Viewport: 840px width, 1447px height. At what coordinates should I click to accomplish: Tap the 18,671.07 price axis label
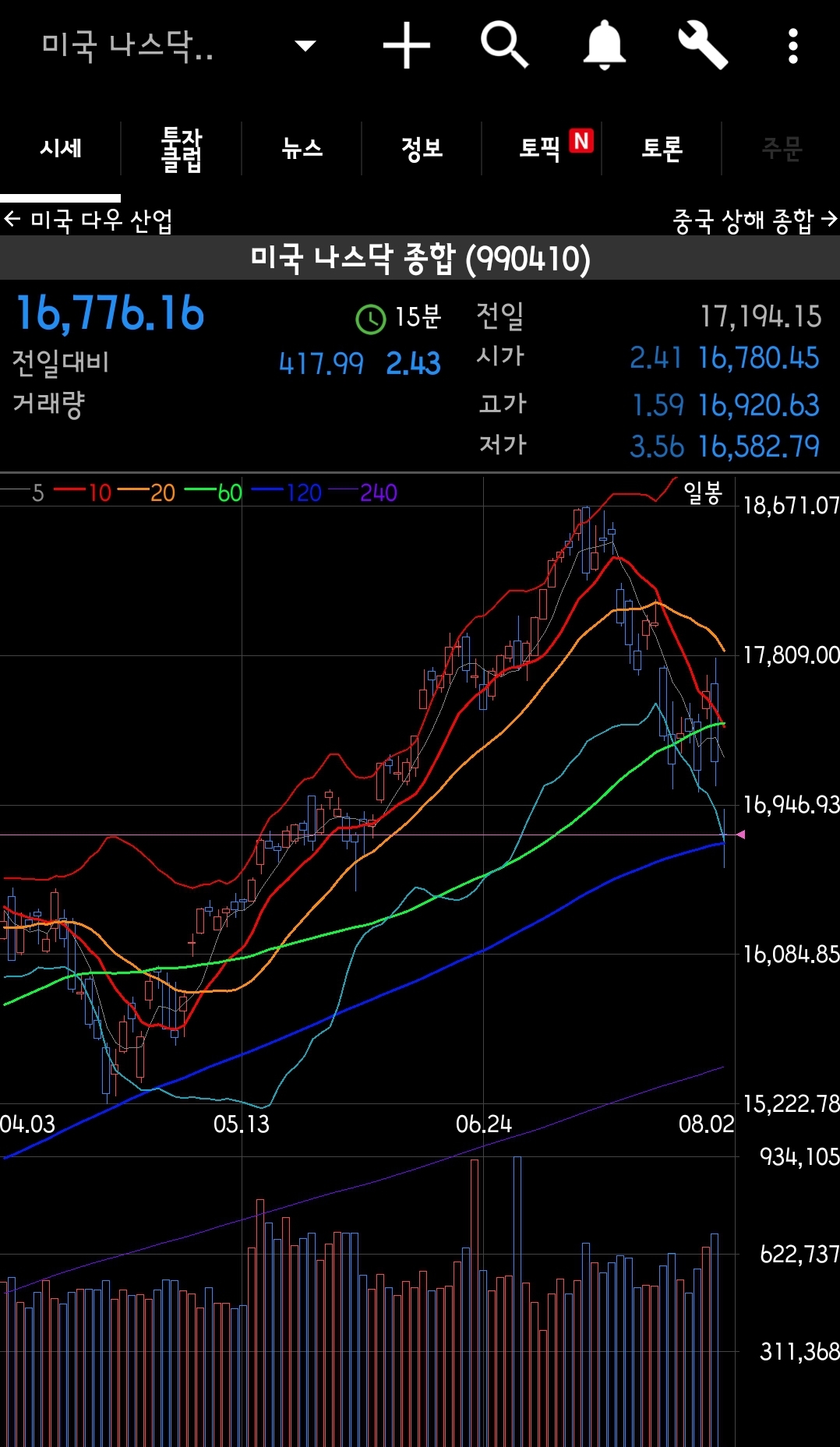click(x=791, y=506)
